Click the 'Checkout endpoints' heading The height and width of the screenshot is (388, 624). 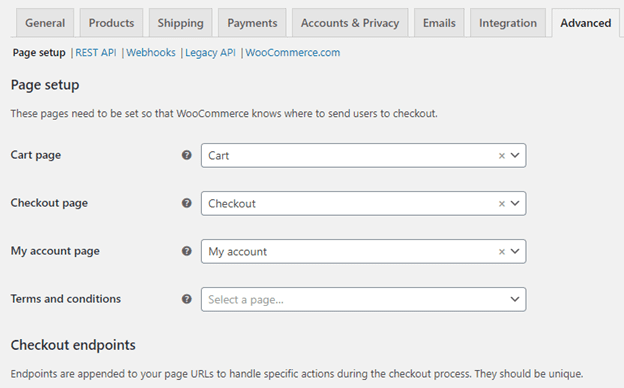click(73, 345)
